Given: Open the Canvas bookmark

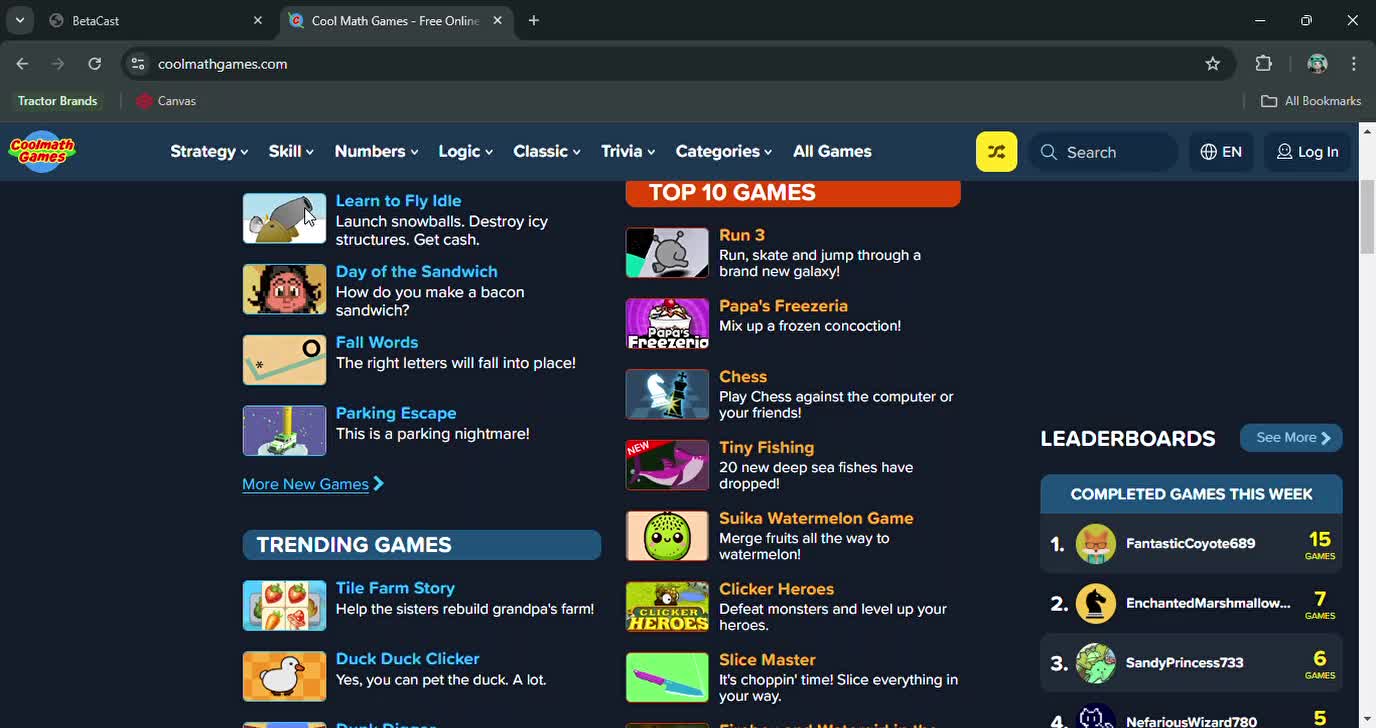Looking at the screenshot, I should (x=166, y=101).
